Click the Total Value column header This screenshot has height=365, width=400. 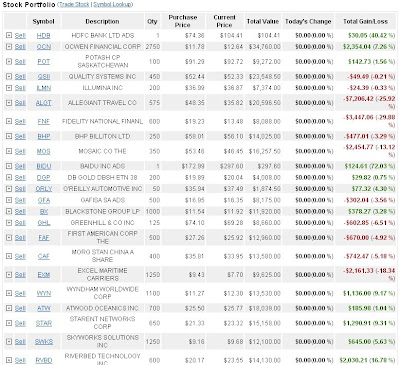263,21
